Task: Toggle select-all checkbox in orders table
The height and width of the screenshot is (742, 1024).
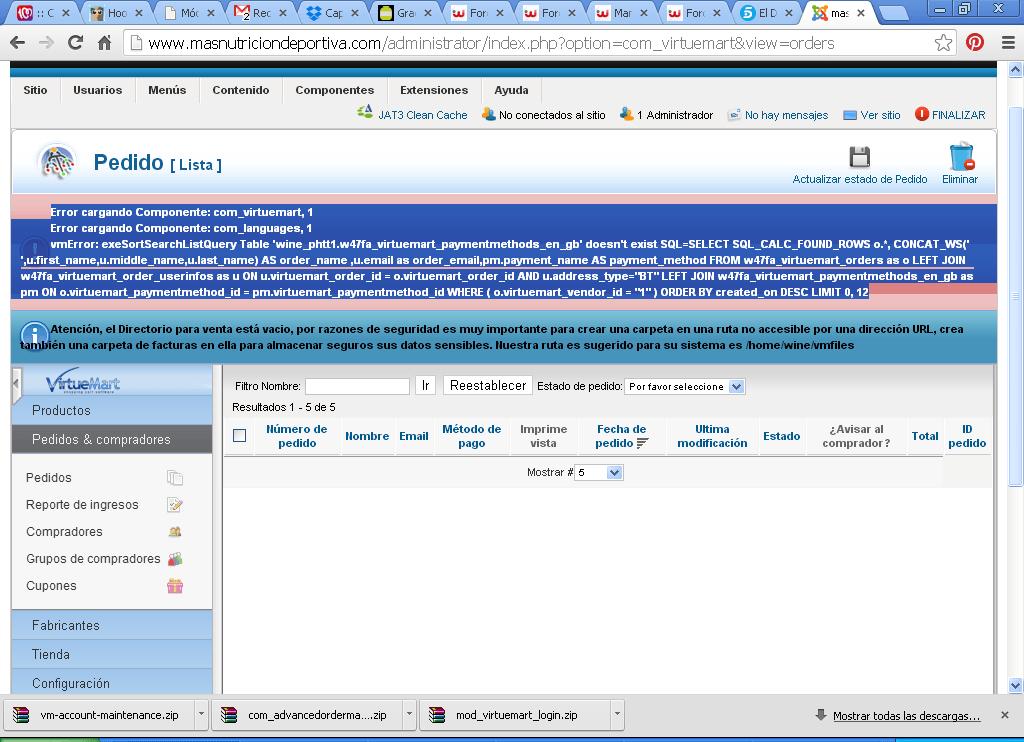Action: (240, 436)
